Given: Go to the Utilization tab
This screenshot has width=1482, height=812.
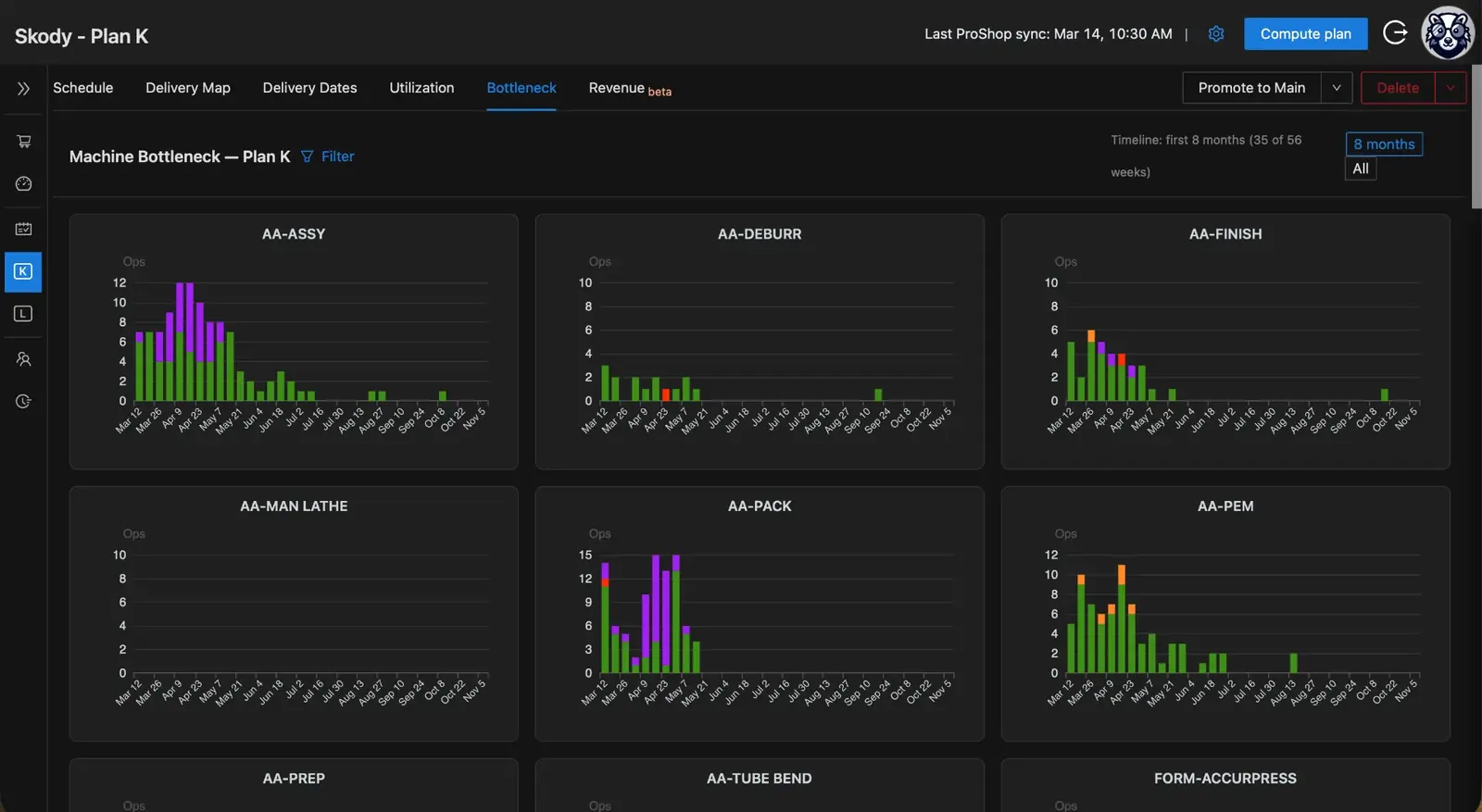Looking at the screenshot, I should [421, 88].
